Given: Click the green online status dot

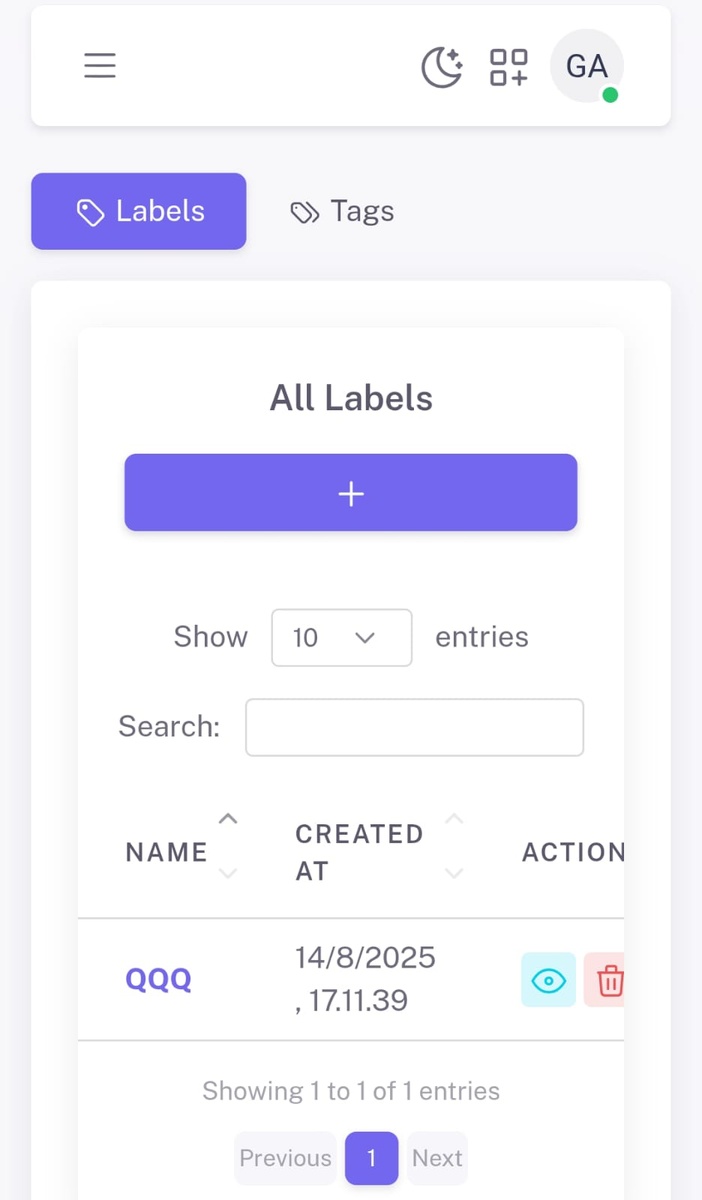Looking at the screenshot, I should (x=610, y=95).
